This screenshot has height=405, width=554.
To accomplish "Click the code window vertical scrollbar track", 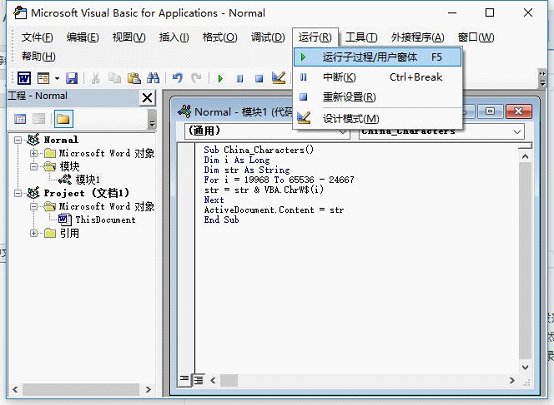I will pos(525,262).
